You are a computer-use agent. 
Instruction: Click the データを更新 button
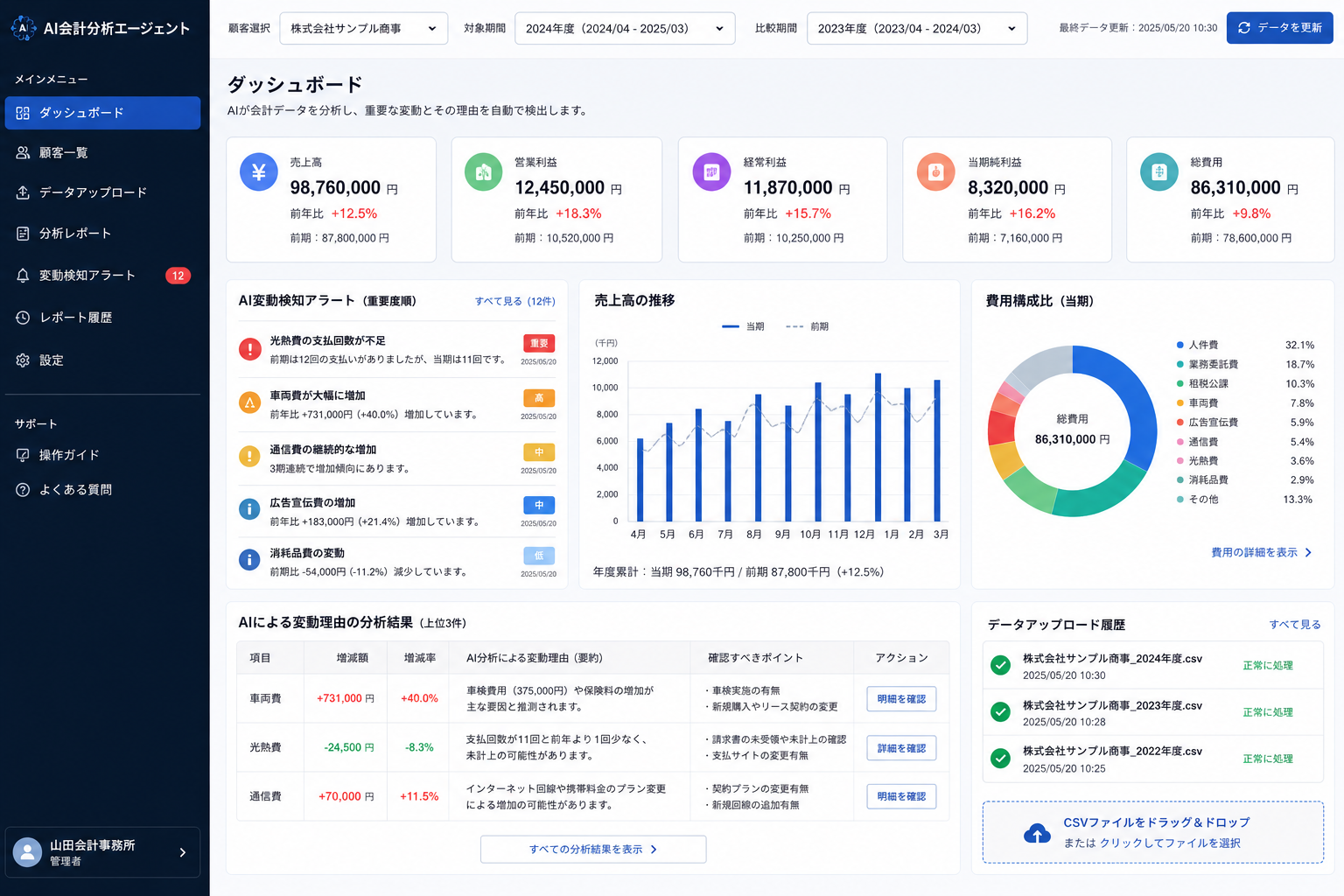pyautogui.click(x=1279, y=28)
